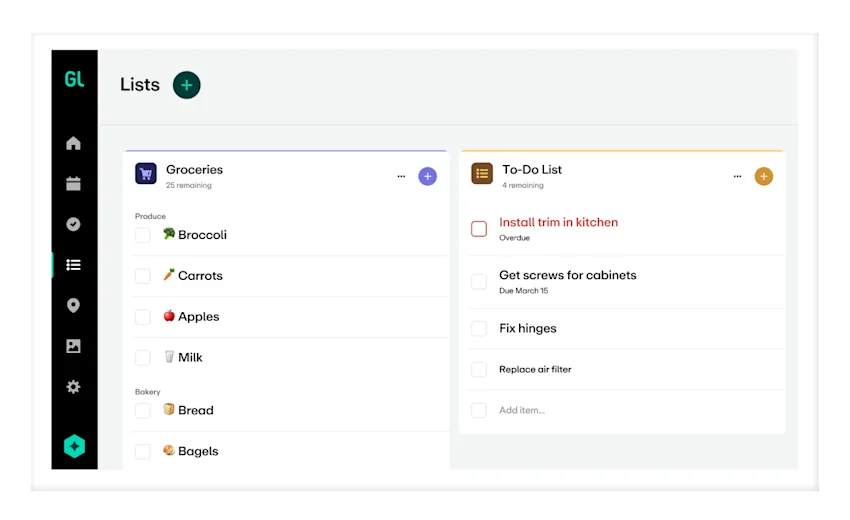Click the milk glass emoji icon
The width and height of the screenshot is (850, 520).
point(169,356)
